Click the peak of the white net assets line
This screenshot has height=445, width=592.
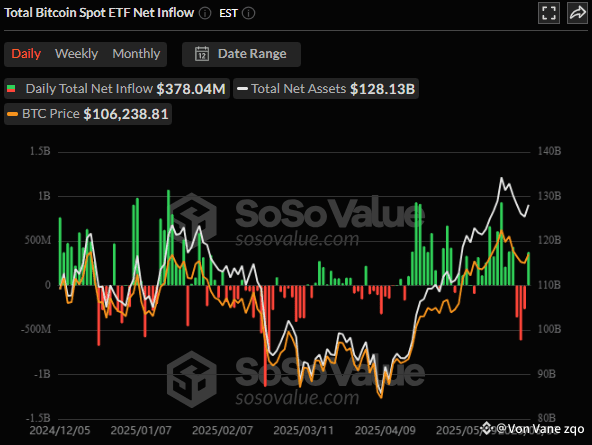[x=501, y=178]
